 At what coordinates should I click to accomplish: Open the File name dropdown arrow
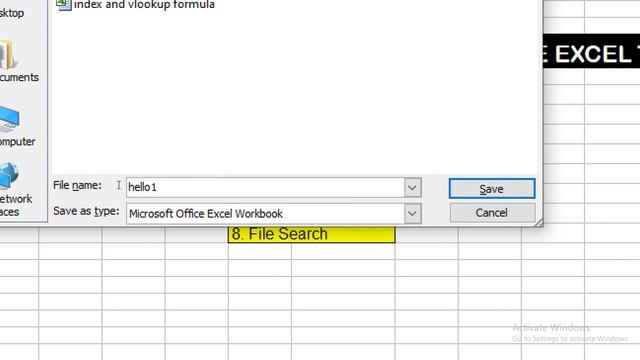click(413, 188)
